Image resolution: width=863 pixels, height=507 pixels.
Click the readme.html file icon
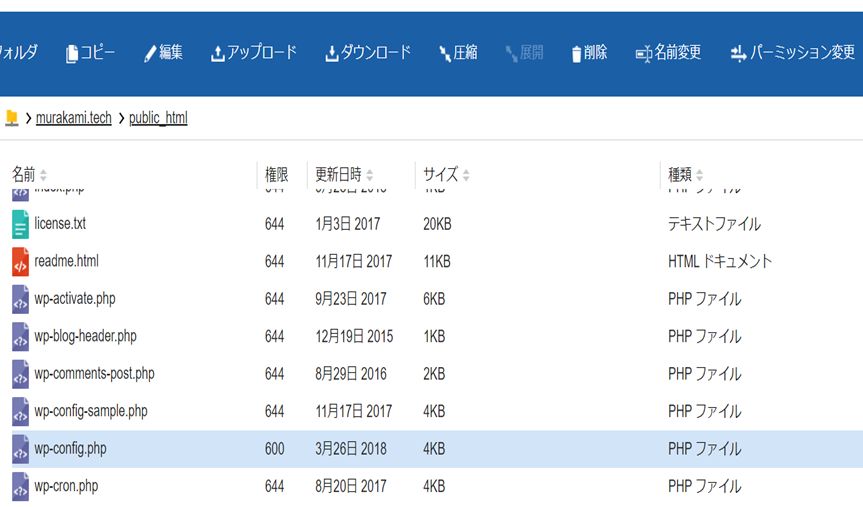tap(20, 261)
